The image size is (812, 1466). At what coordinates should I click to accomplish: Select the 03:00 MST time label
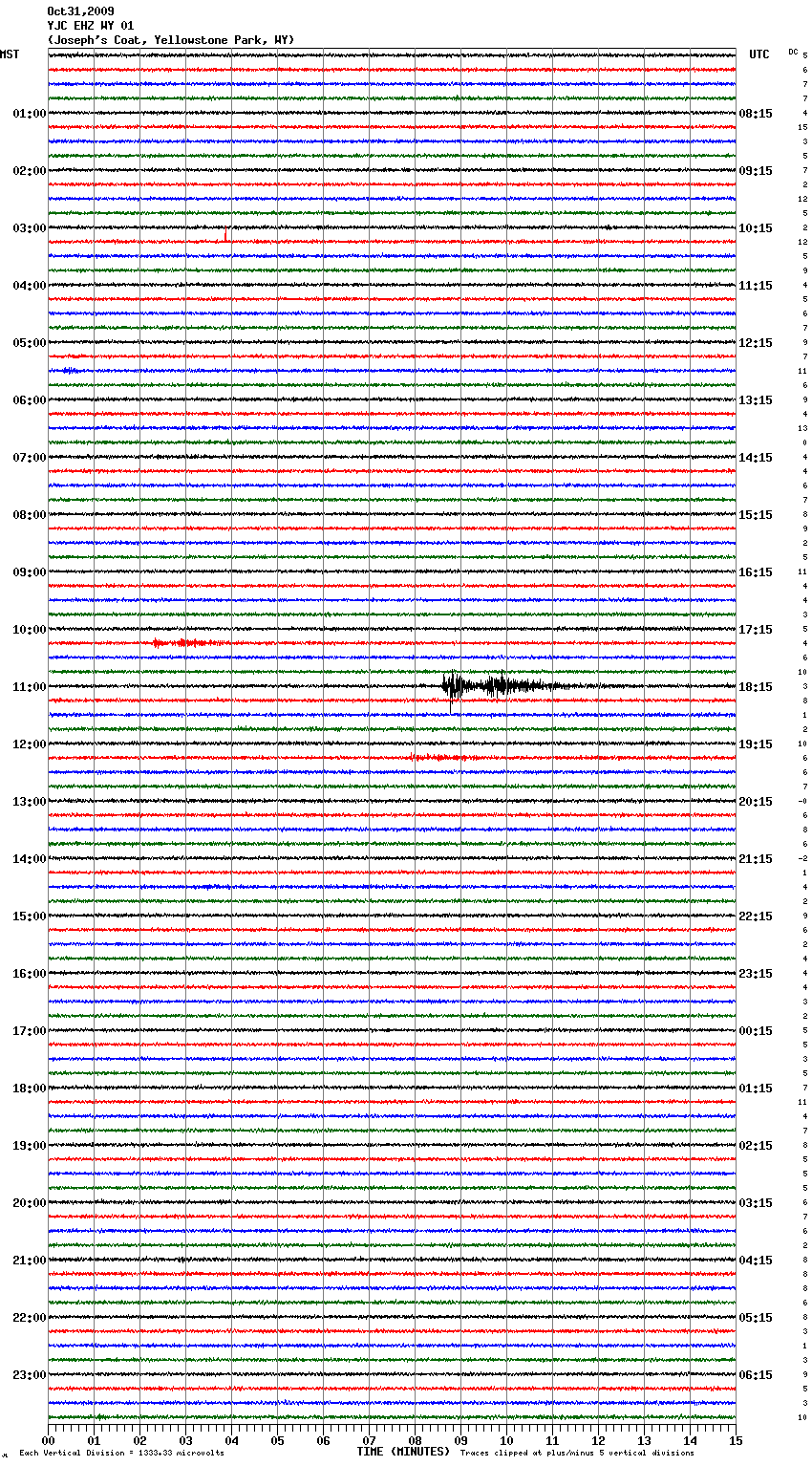tap(30, 228)
